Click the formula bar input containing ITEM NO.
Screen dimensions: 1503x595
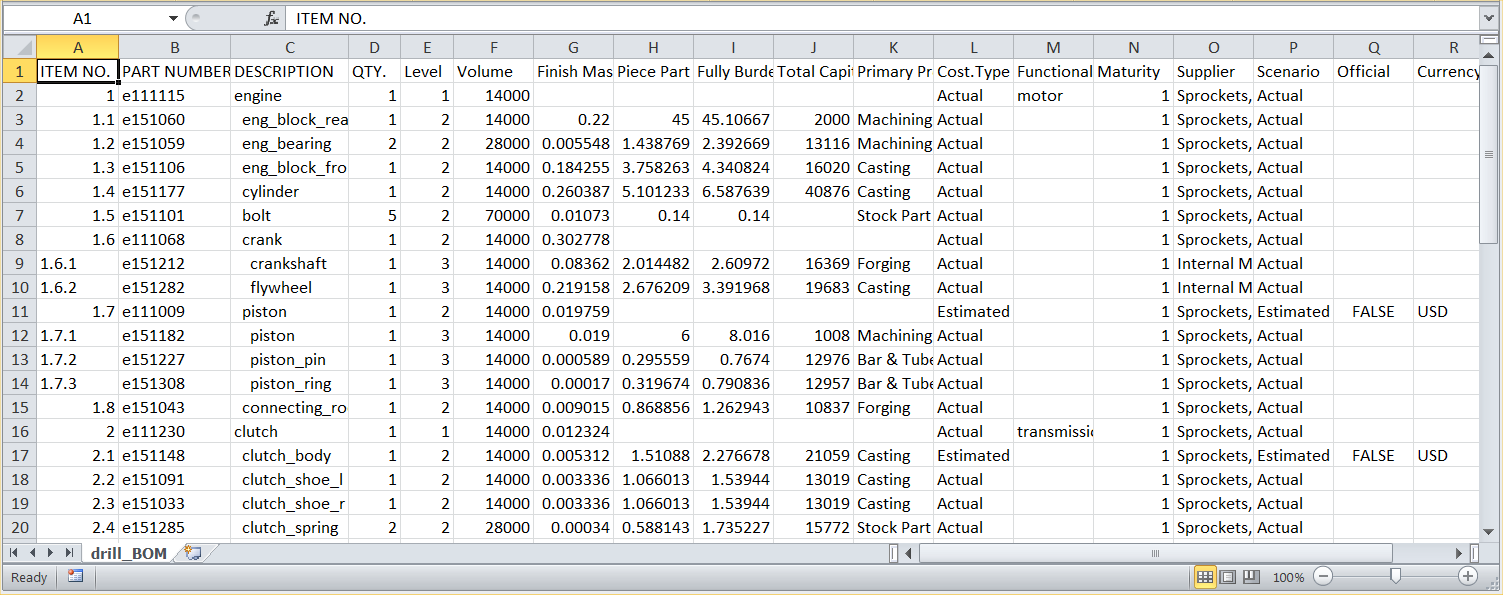(x=880, y=19)
